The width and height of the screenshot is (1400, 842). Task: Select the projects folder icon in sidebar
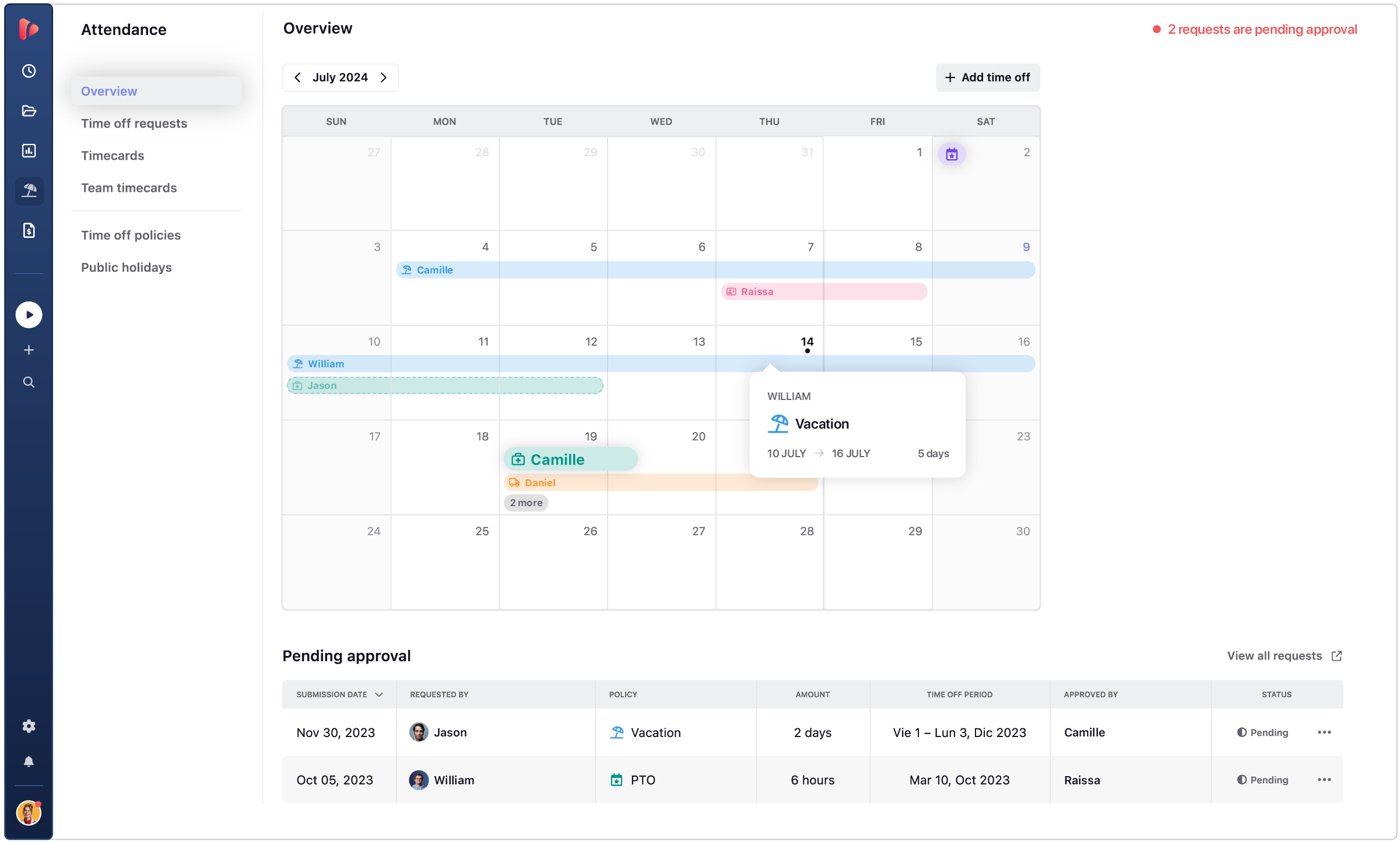(29, 111)
